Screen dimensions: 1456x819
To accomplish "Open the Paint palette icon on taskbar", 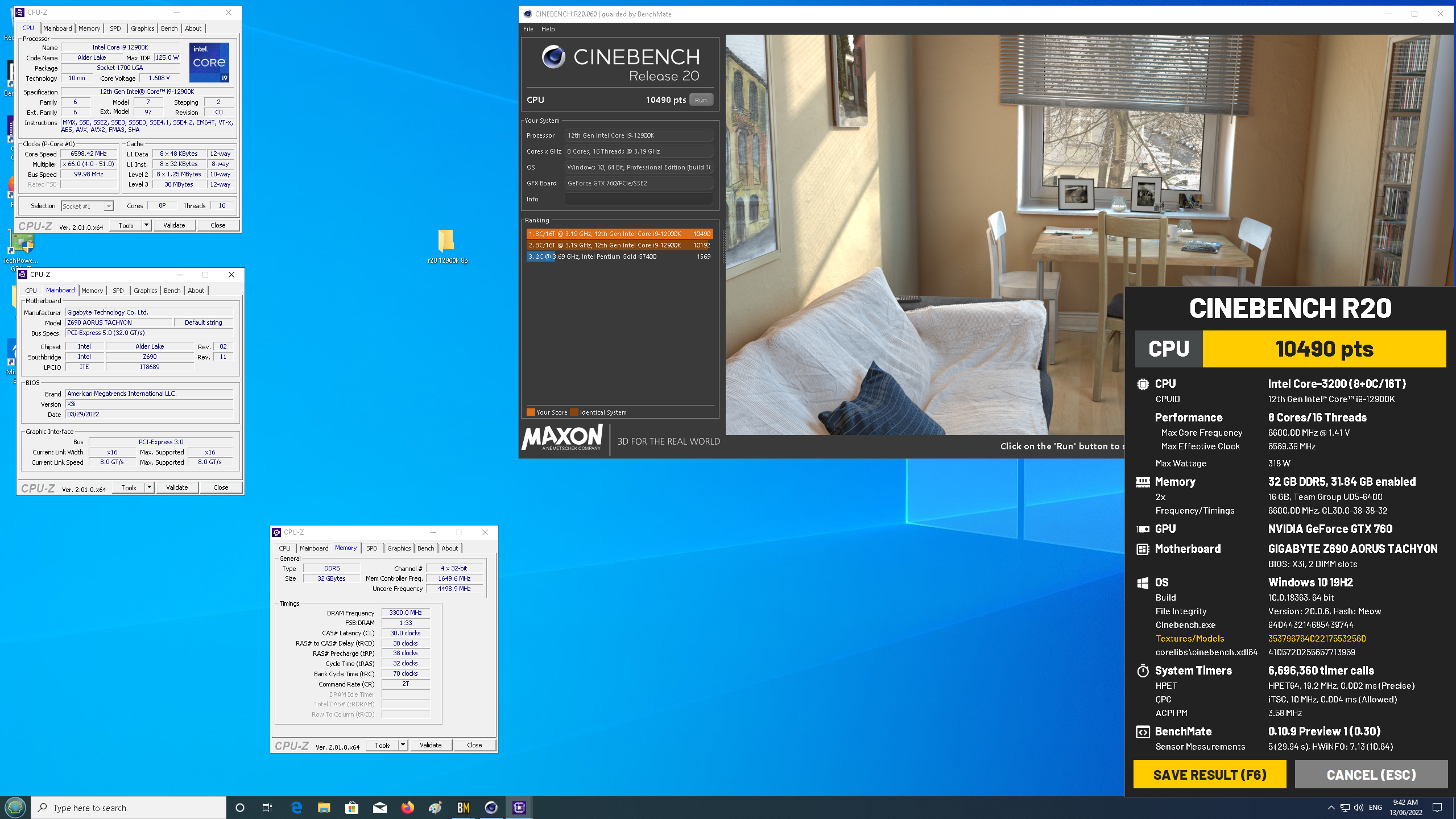I will (436, 808).
